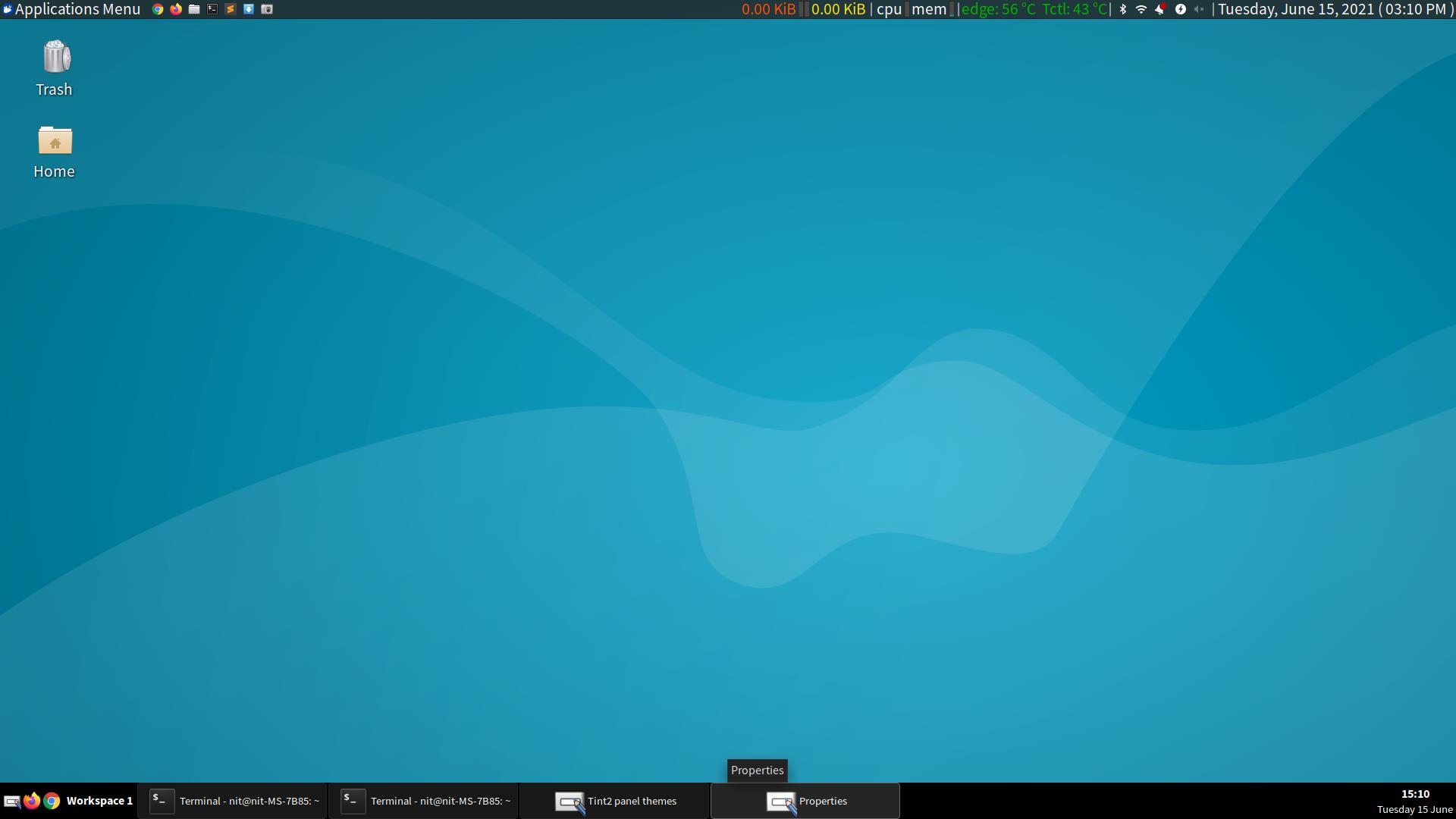Open the Home folder desktop icon
Screen dimensions: 1456x819
click(x=53, y=140)
